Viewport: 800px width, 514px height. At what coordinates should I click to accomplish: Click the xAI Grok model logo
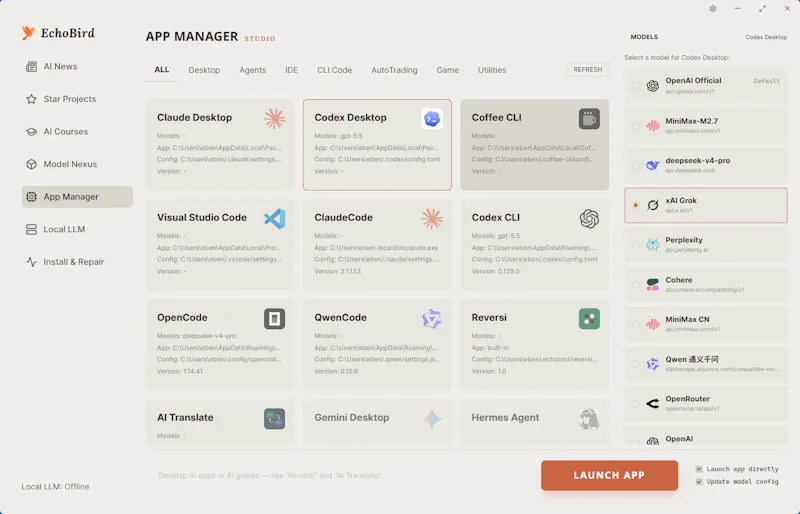[653, 205]
